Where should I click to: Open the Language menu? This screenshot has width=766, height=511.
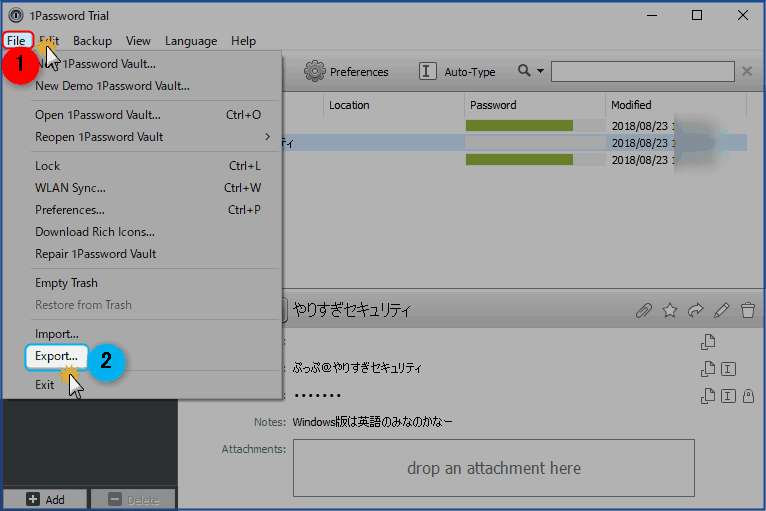tap(191, 41)
